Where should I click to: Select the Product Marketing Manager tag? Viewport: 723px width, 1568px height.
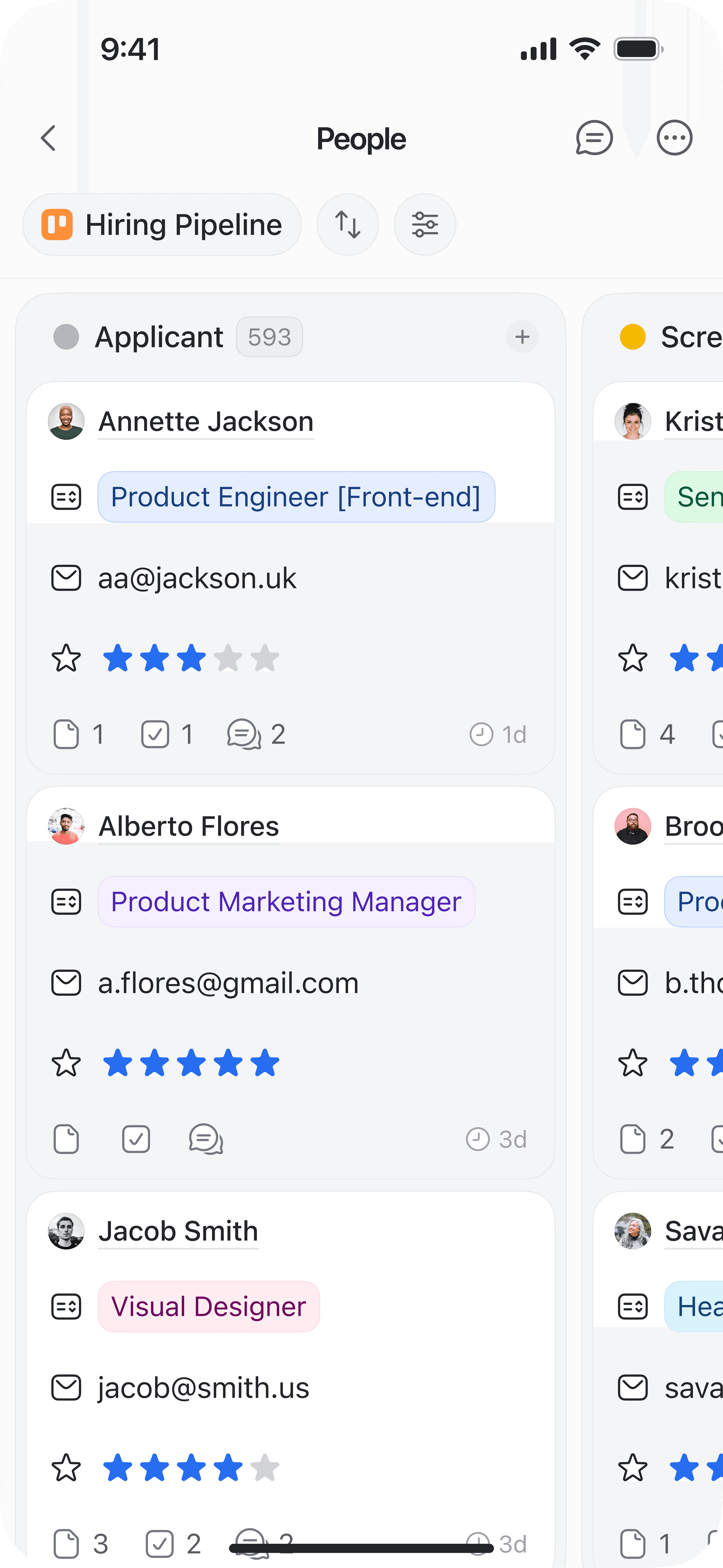pos(286,902)
